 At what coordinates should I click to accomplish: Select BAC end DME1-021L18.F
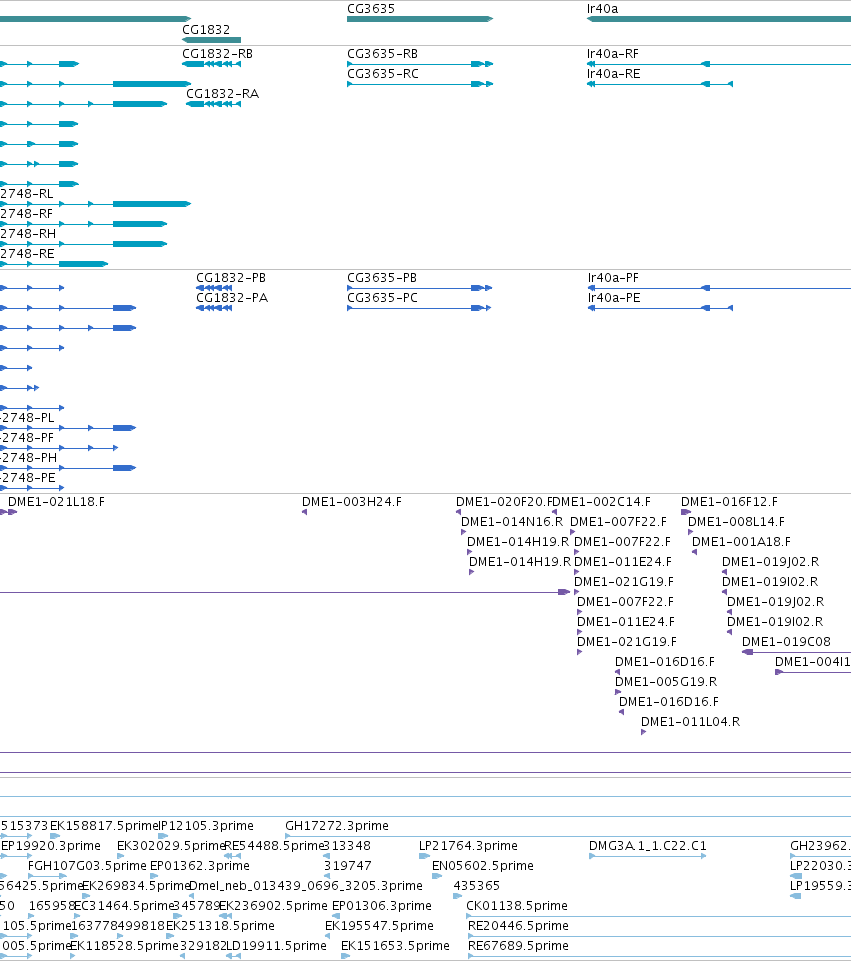tap(56, 502)
